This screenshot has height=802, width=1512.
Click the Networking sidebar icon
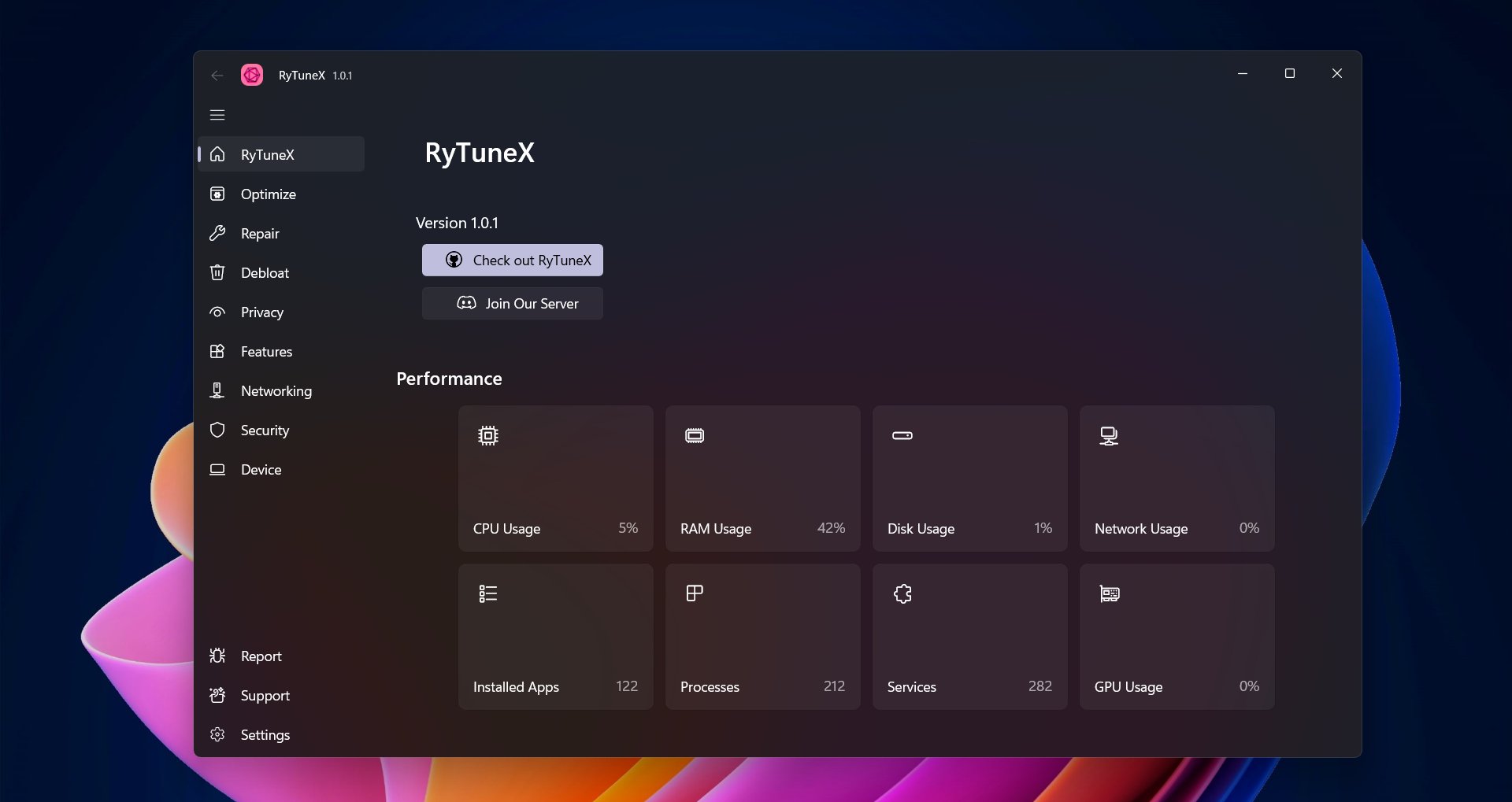[x=217, y=391]
